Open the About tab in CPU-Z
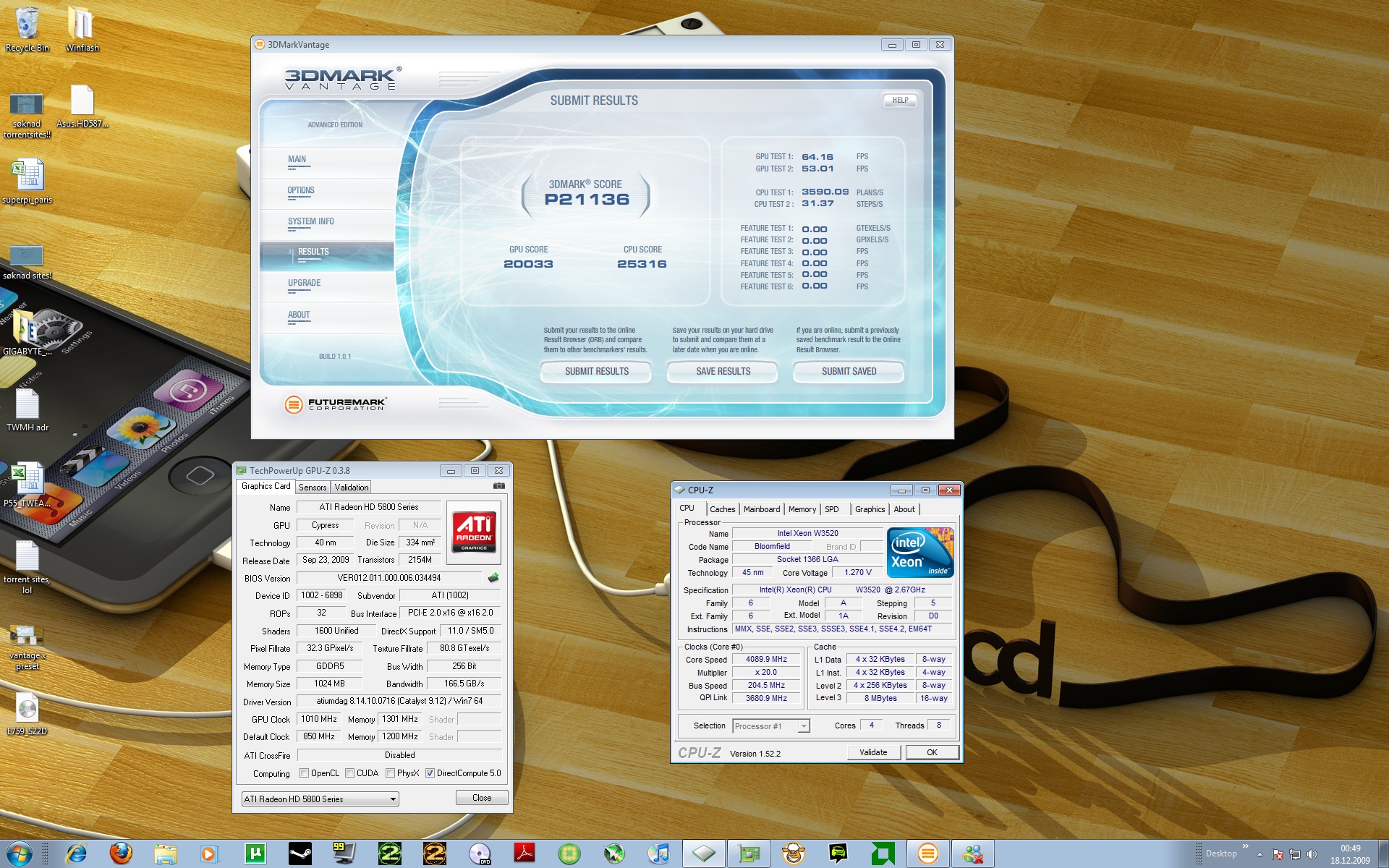 click(x=904, y=509)
